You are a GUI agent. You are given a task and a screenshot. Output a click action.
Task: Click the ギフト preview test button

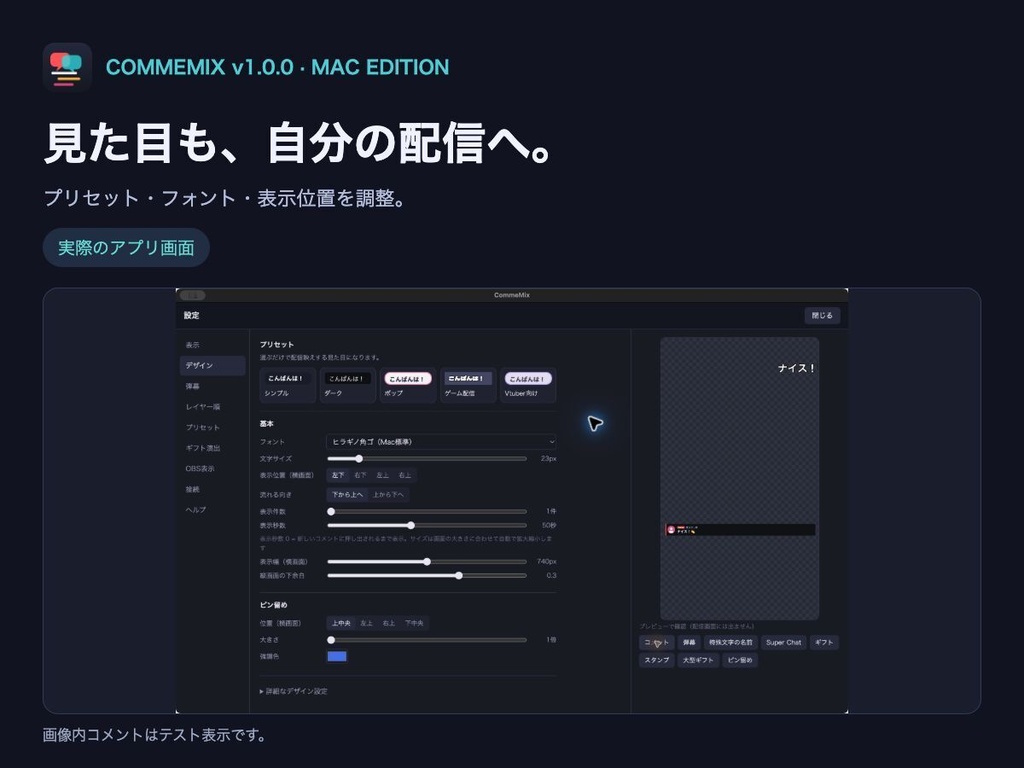click(824, 643)
